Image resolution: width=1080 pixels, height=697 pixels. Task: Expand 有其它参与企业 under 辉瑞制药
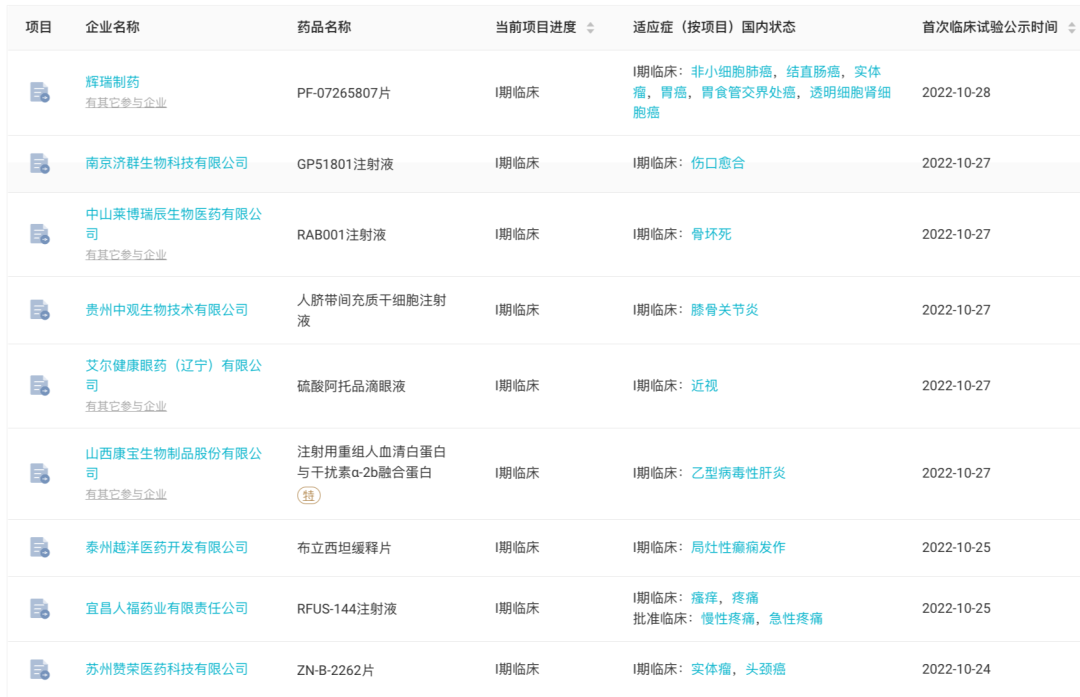tap(126, 103)
